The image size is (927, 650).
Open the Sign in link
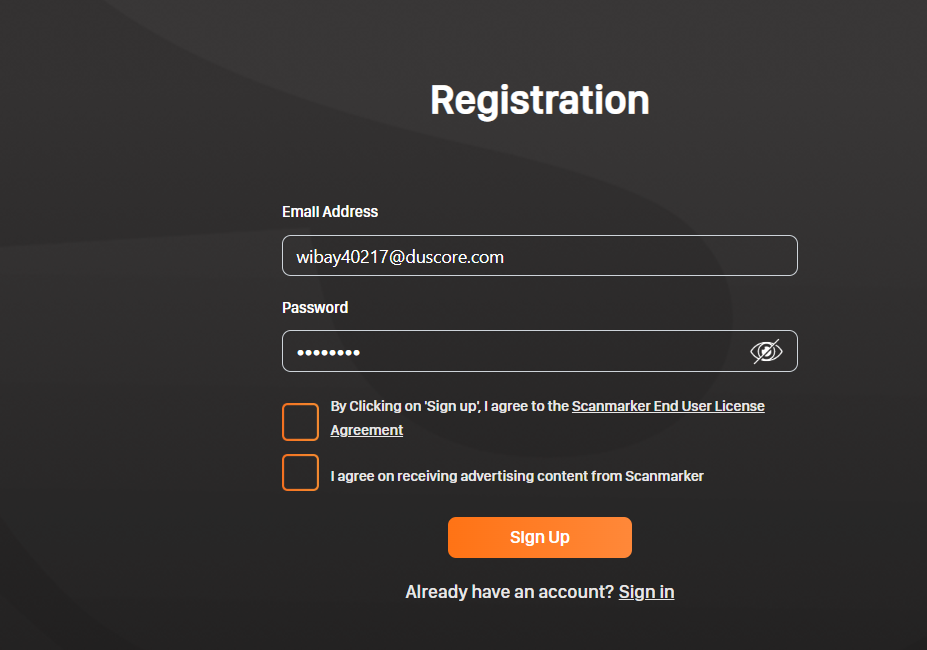coord(646,592)
